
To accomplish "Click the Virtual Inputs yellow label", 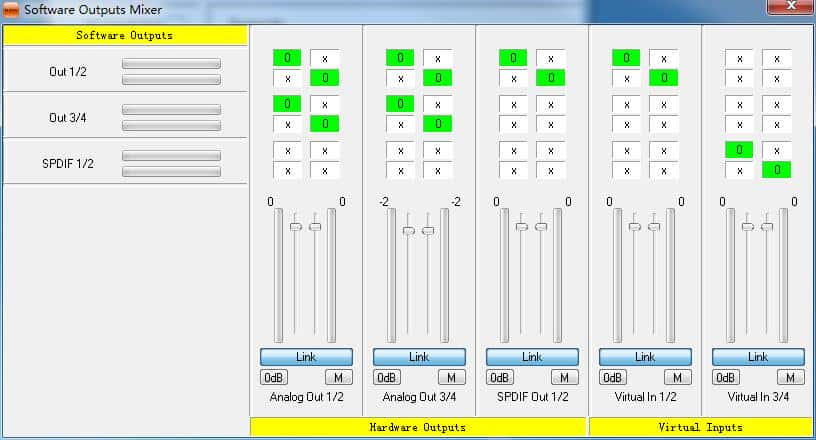I will point(701,427).
